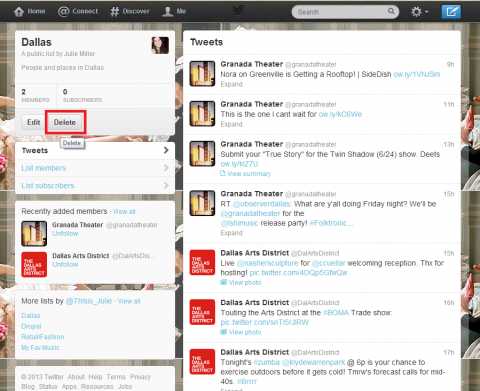Open the #BOMA hashtag

pyautogui.click(x=336, y=313)
